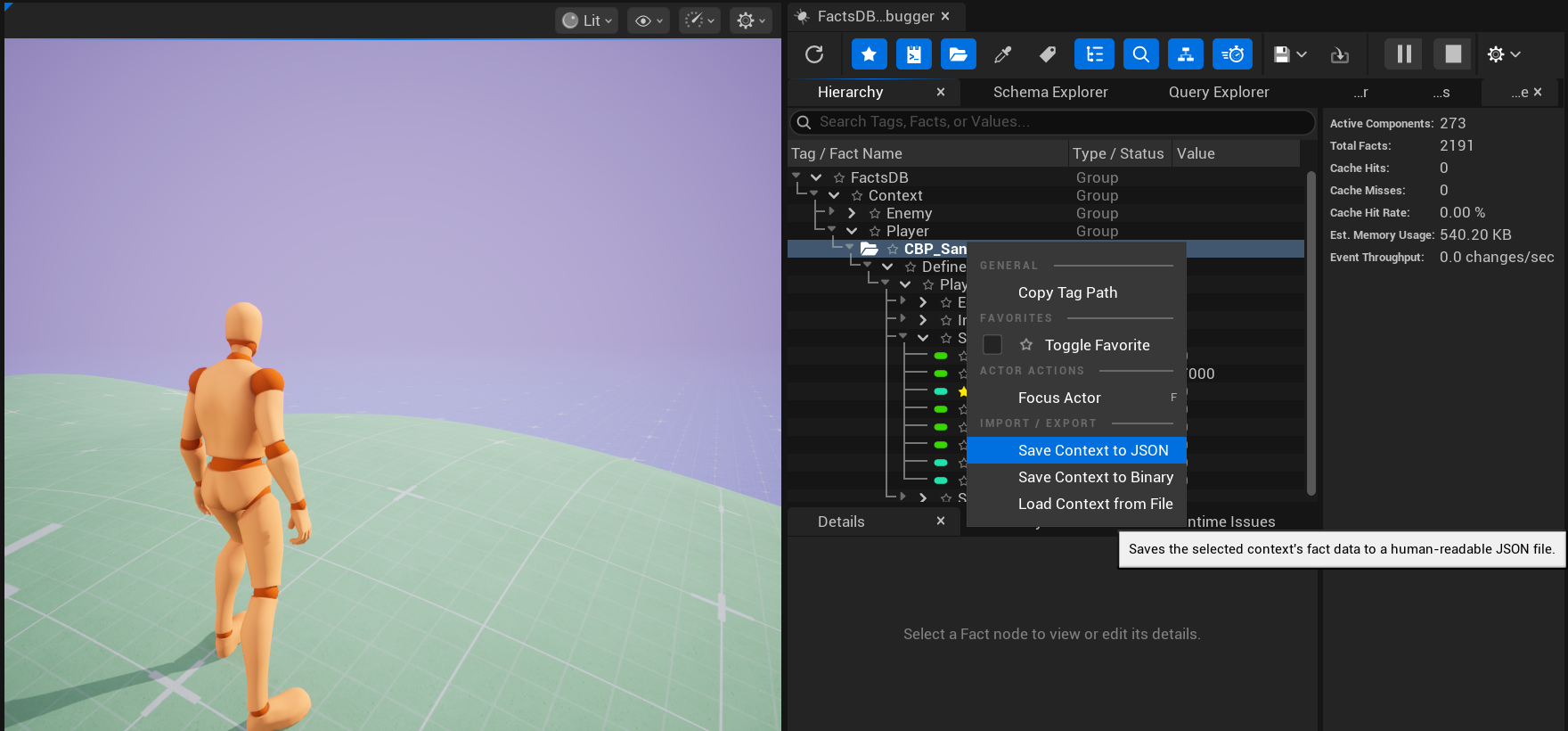
Task: Click the yellow filled favorite star in tree
Action: coord(962,391)
